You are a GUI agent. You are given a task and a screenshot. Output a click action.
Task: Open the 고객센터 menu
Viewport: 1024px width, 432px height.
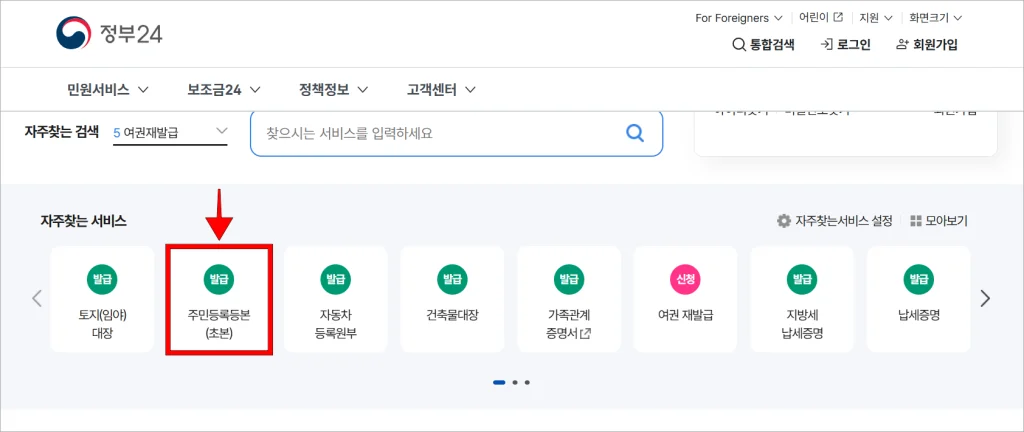(x=441, y=89)
